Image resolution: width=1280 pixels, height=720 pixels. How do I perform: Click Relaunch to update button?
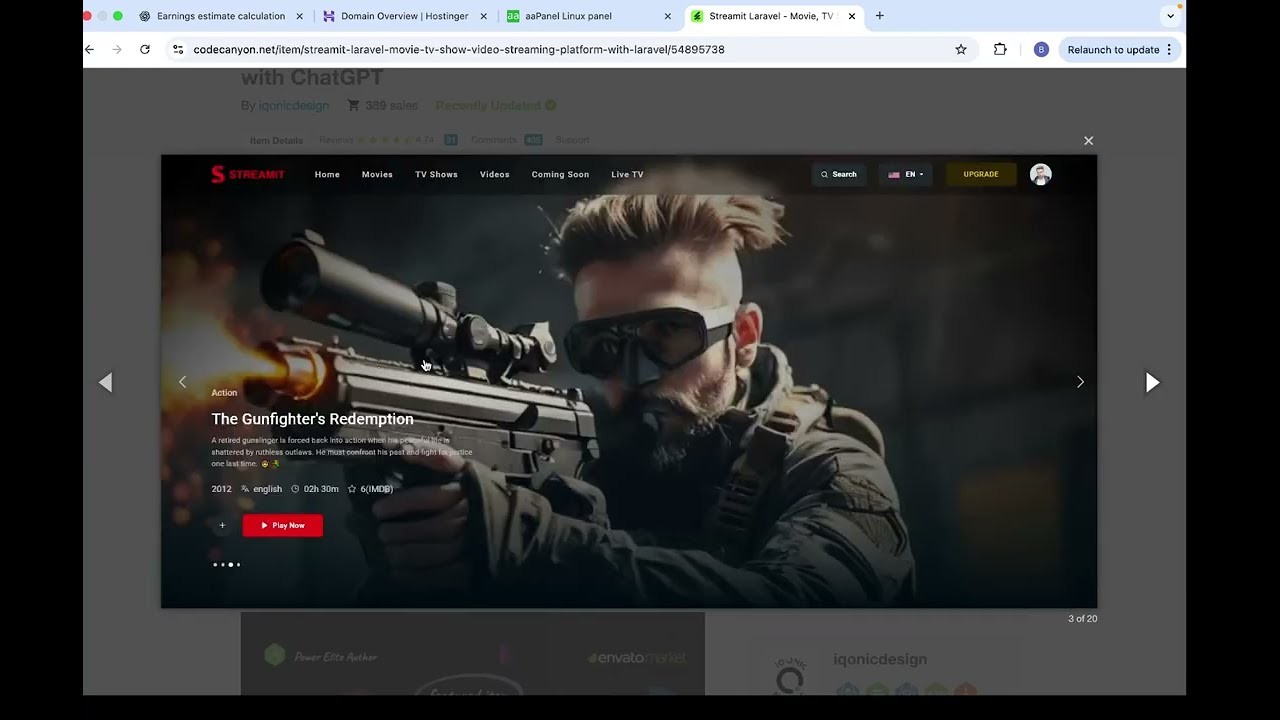coord(1113,49)
